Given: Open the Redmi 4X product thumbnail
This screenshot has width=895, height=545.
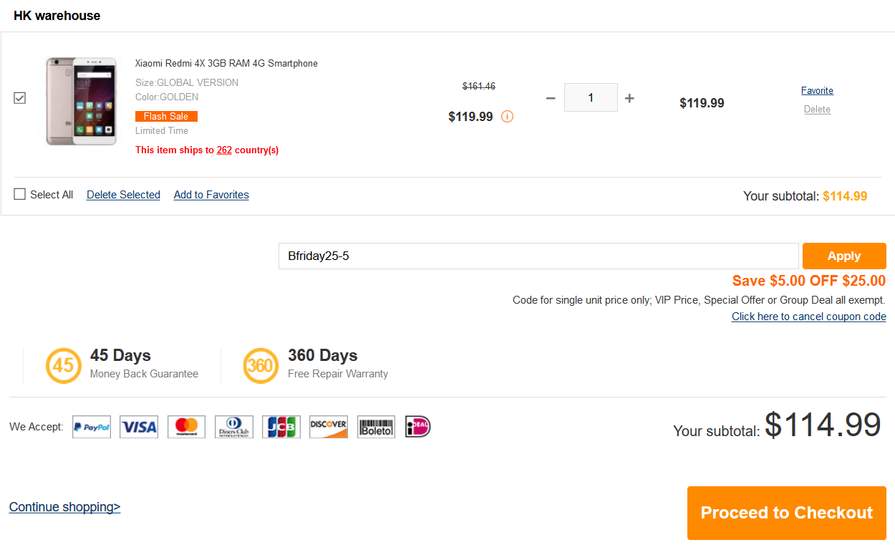Looking at the screenshot, I should (81, 100).
